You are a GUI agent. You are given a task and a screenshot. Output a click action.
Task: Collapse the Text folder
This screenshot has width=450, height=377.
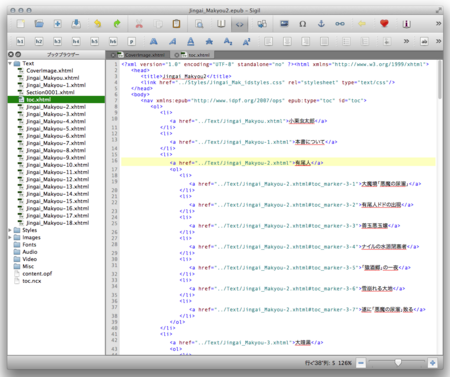(10, 63)
